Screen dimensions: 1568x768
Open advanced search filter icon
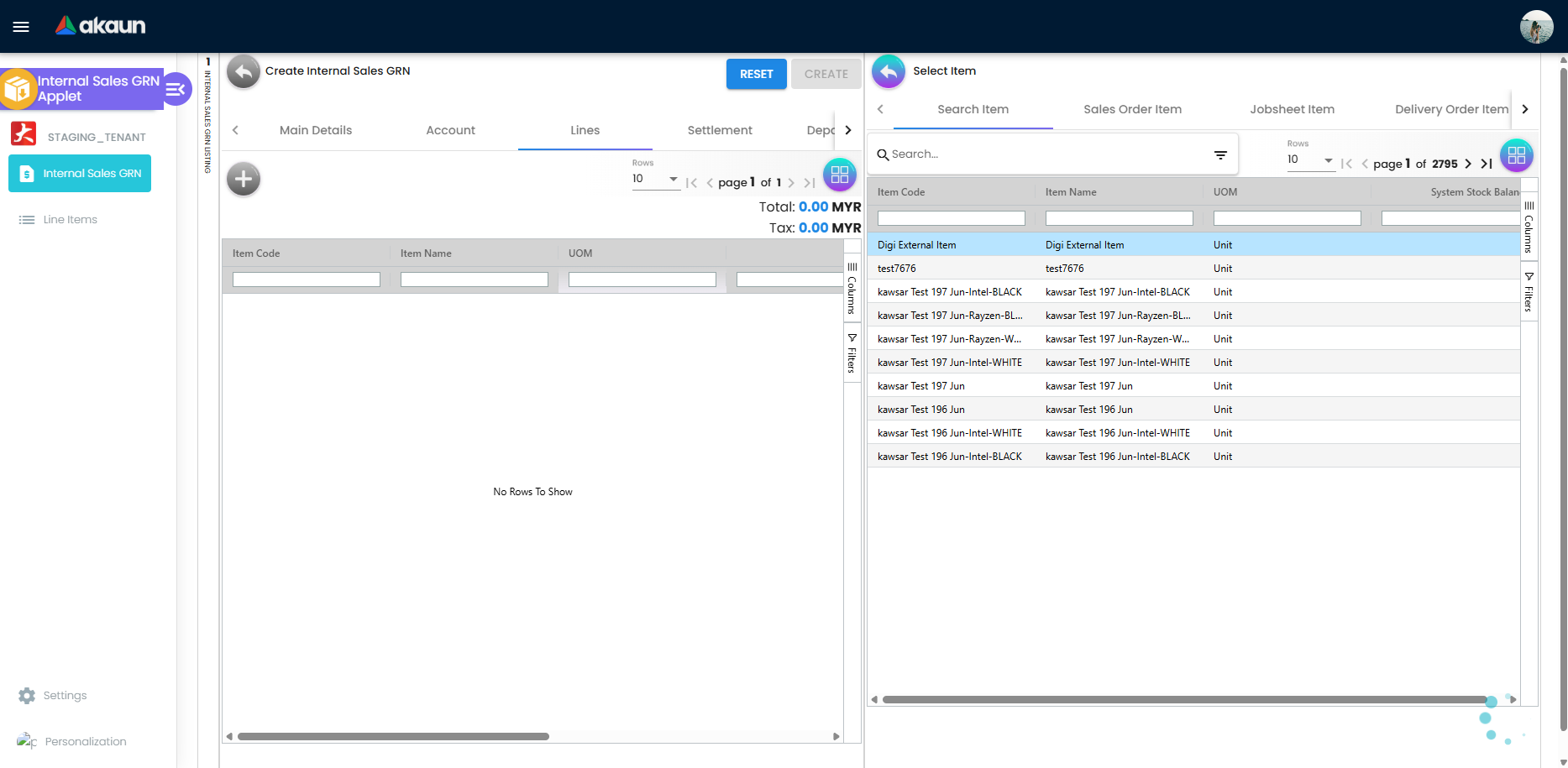click(x=1220, y=154)
